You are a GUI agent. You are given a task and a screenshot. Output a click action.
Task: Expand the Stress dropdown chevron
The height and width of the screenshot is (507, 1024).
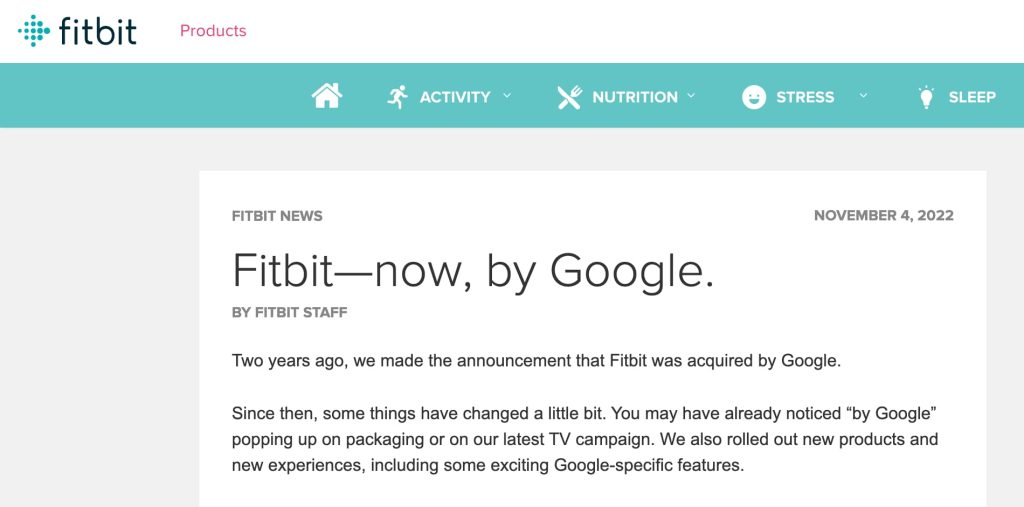pyautogui.click(x=863, y=96)
